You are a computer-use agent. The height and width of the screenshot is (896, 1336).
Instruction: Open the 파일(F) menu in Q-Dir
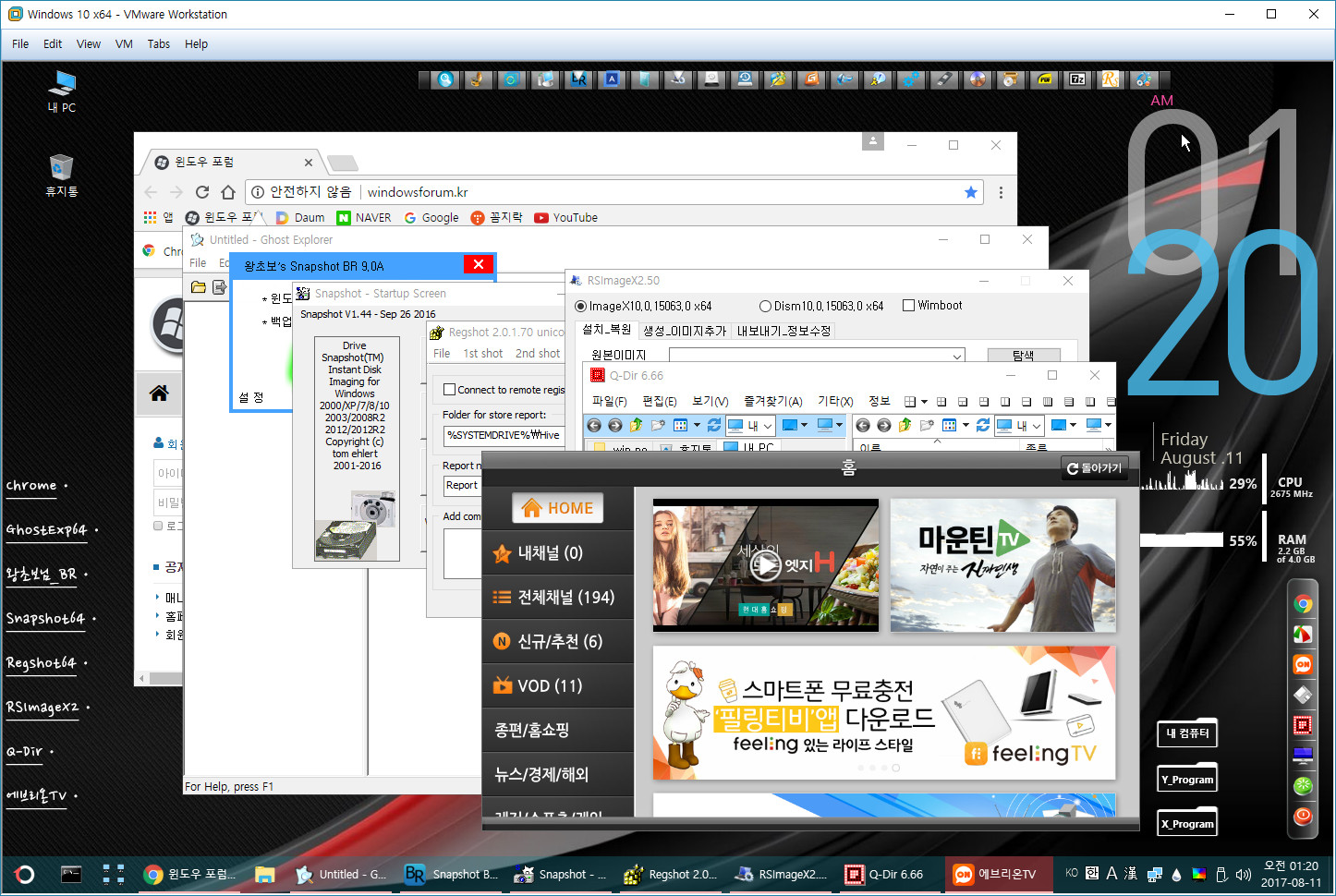609,401
